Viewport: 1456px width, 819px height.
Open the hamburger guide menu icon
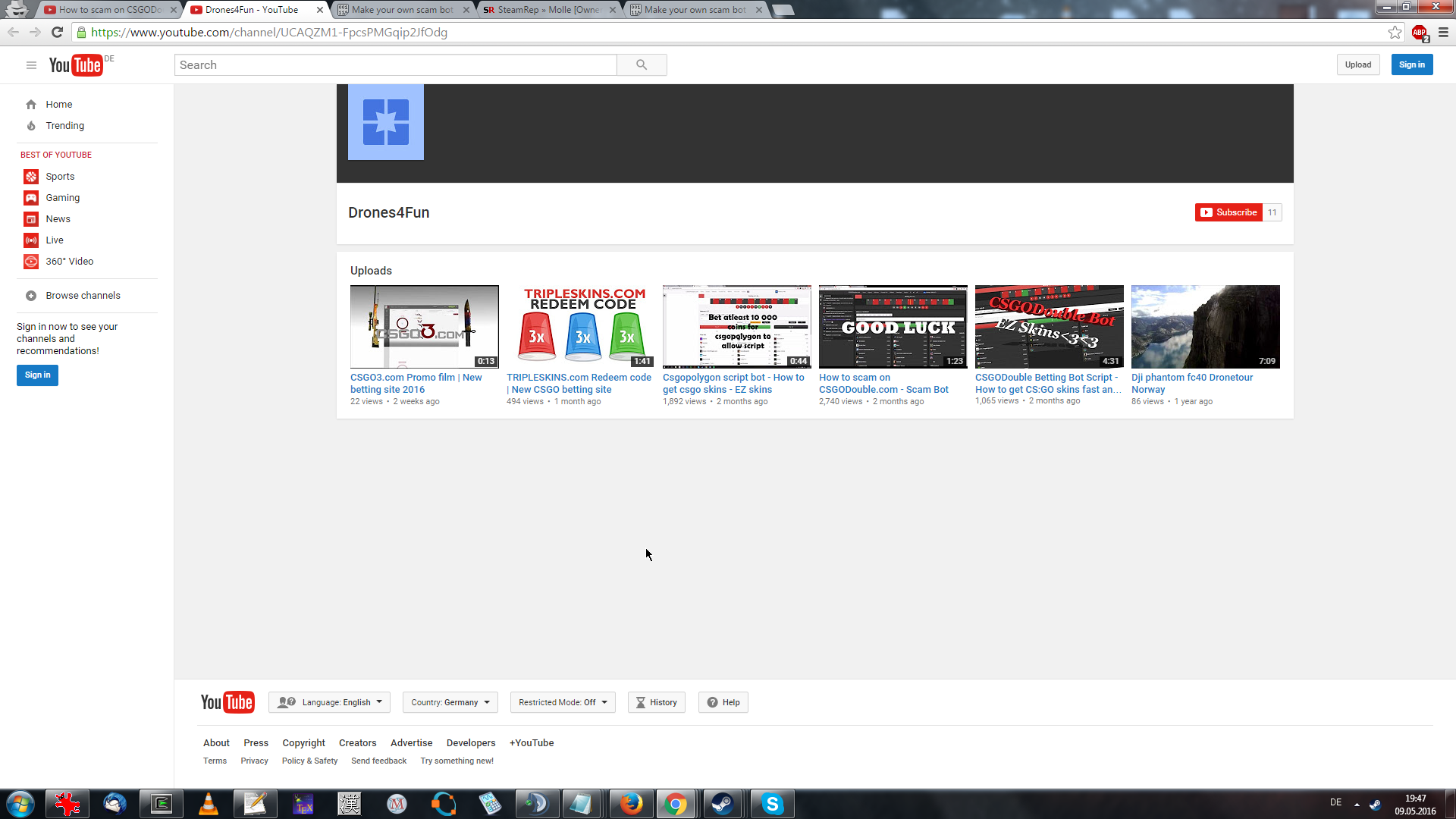tap(31, 65)
